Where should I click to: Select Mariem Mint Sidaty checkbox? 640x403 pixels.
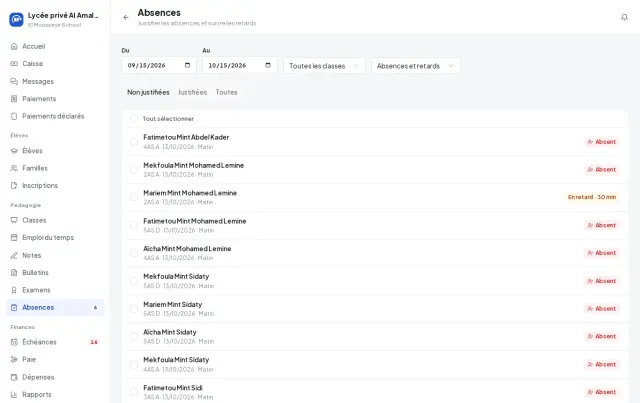coord(134,309)
